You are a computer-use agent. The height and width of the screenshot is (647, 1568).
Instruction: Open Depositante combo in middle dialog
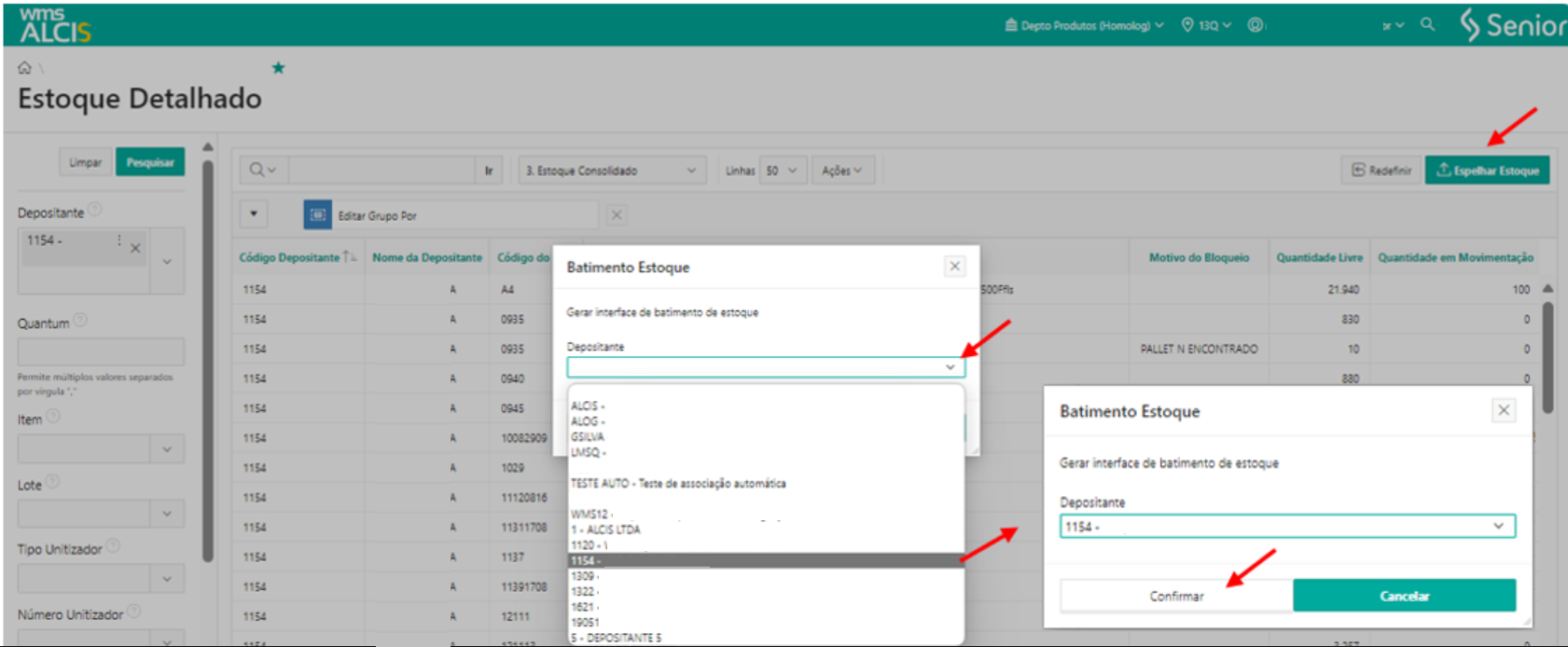pos(766,367)
